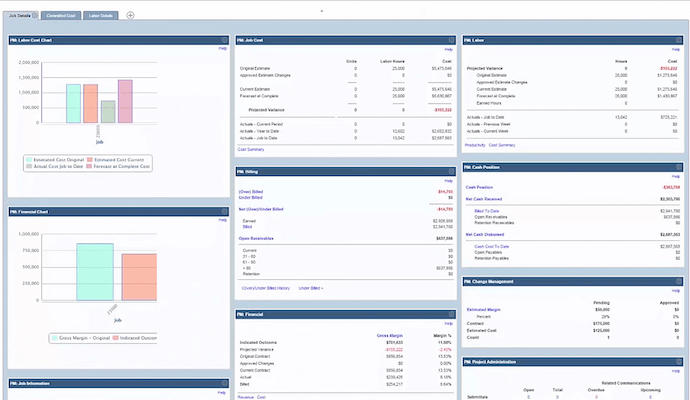This screenshot has width=690, height=400.
Task: Switch to the Labor Details tab
Action: (101, 15)
